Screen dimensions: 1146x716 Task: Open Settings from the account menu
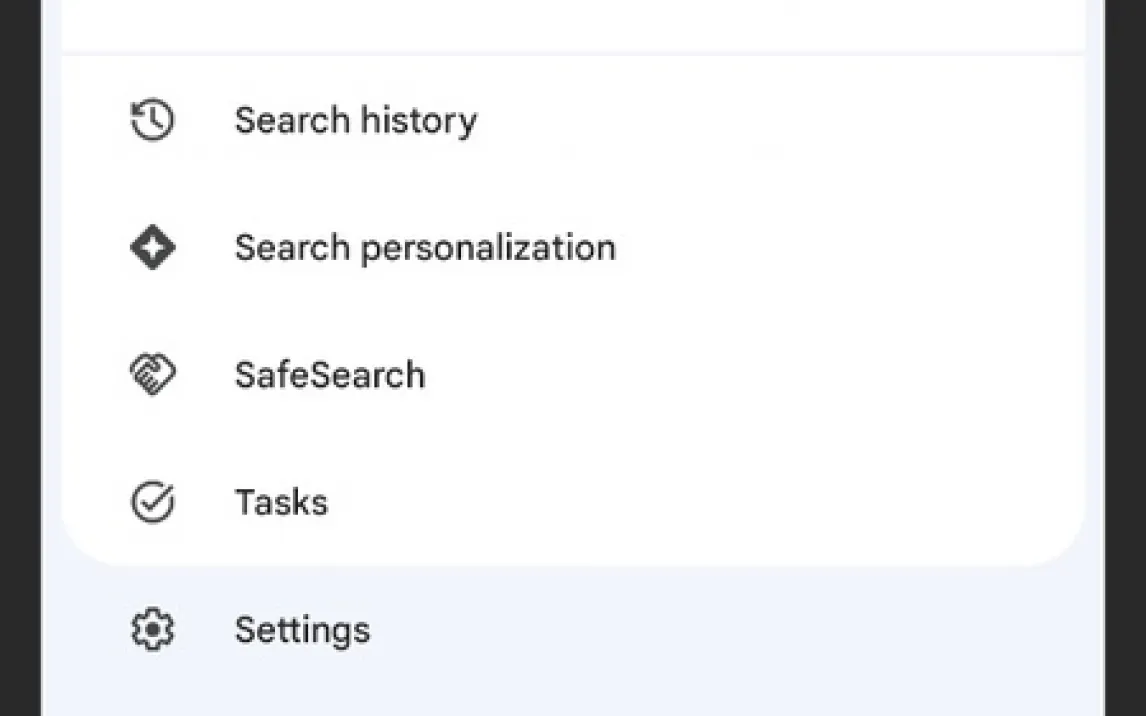pos(302,630)
